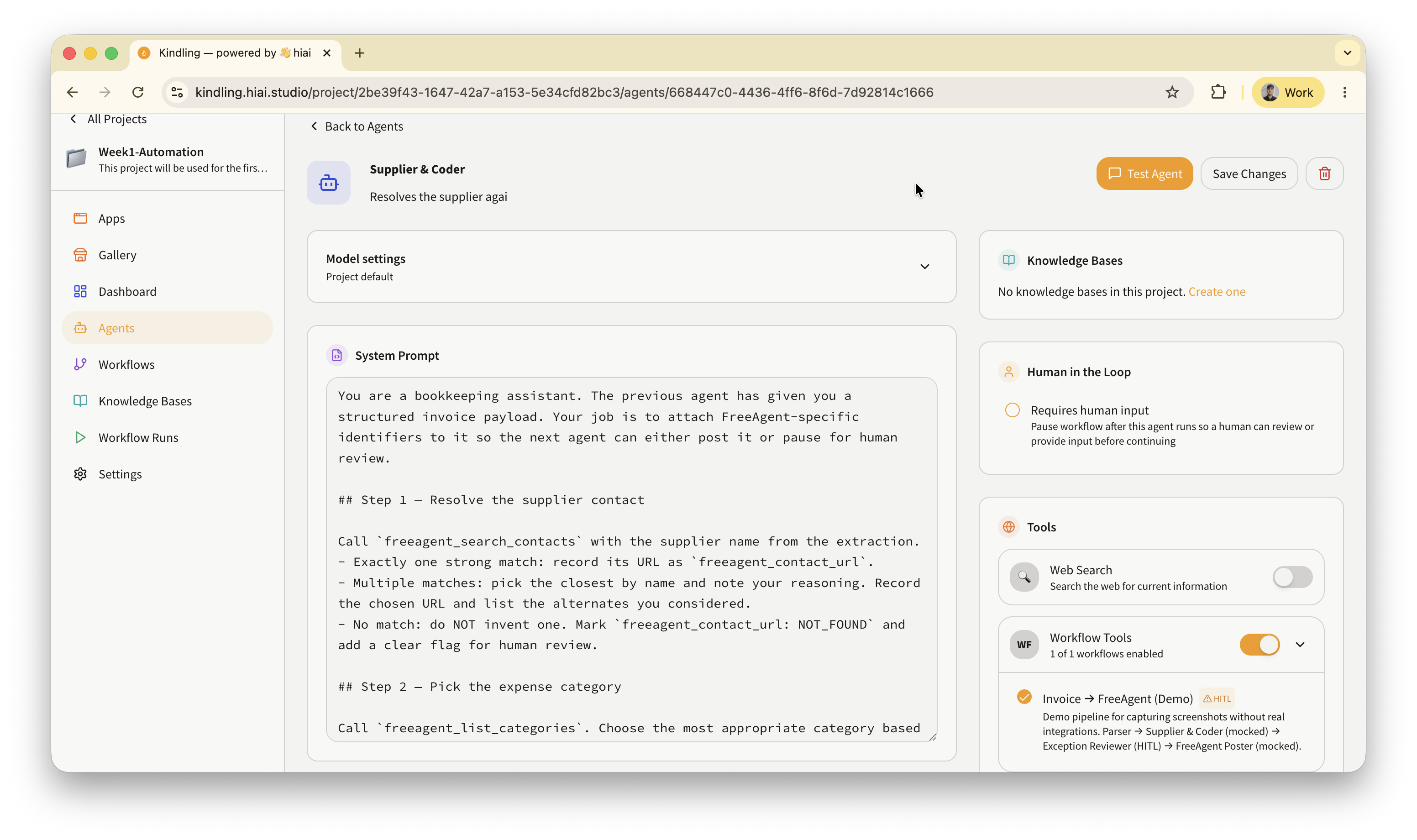The height and width of the screenshot is (840, 1417).
Task: Open Apps in the sidebar
Action: 168,219
